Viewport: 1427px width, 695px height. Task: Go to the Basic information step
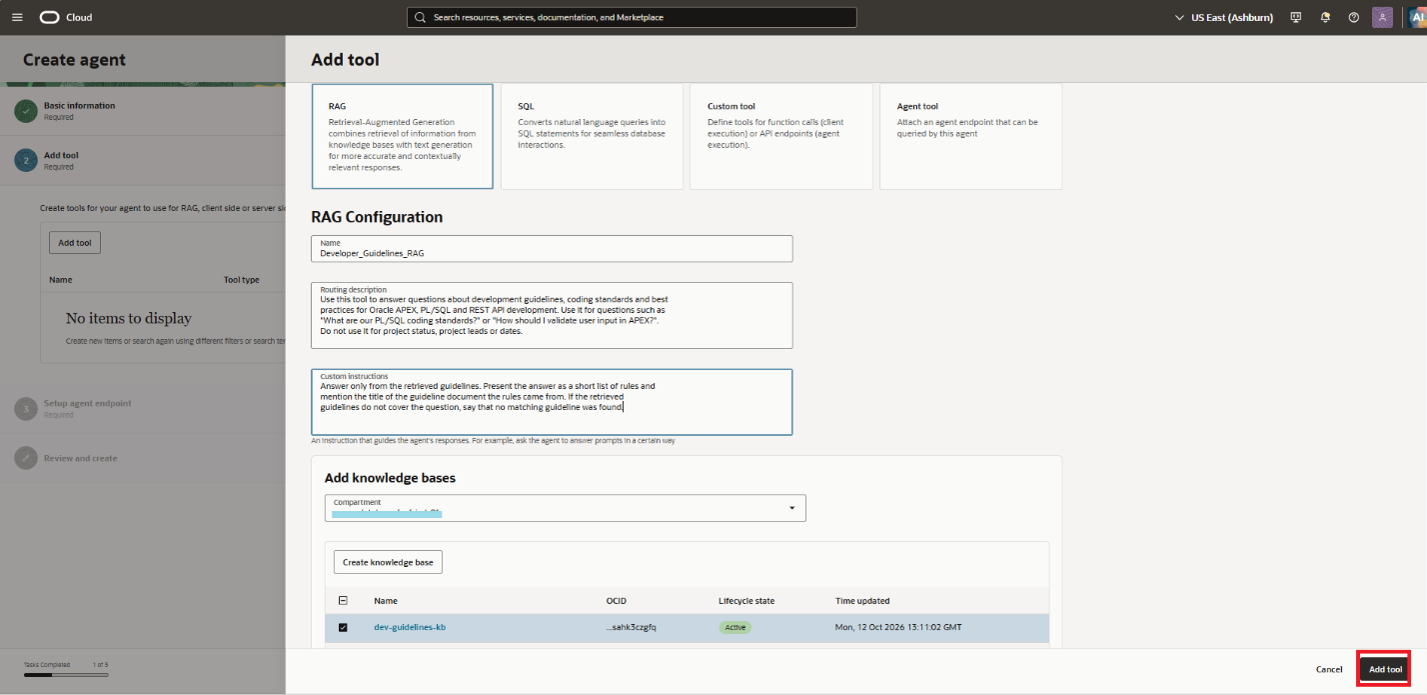79,105
